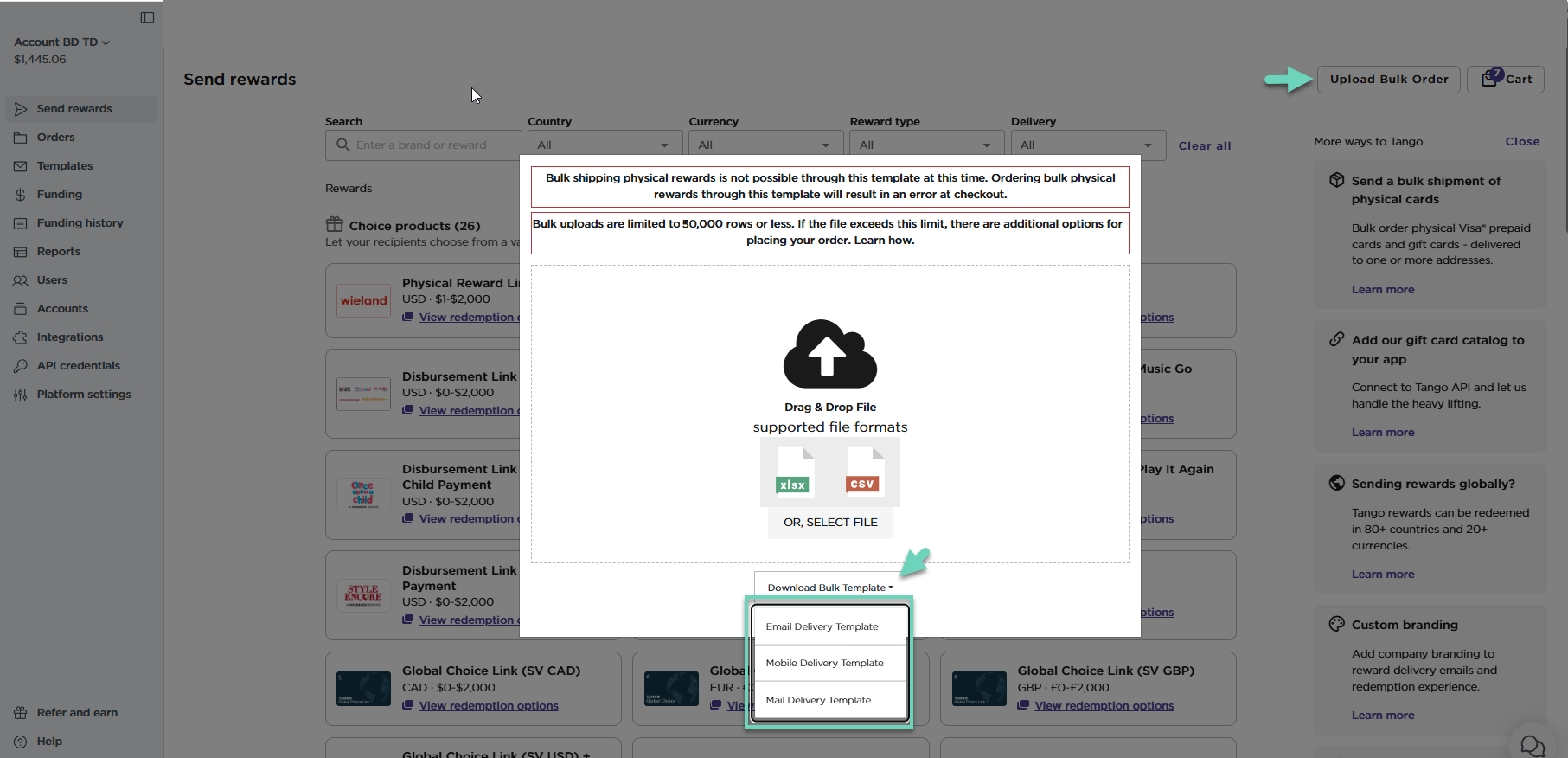Screen dimensions: 1568x758
Task: Expand the Account BD TD switcher
Action: [61, 42]
